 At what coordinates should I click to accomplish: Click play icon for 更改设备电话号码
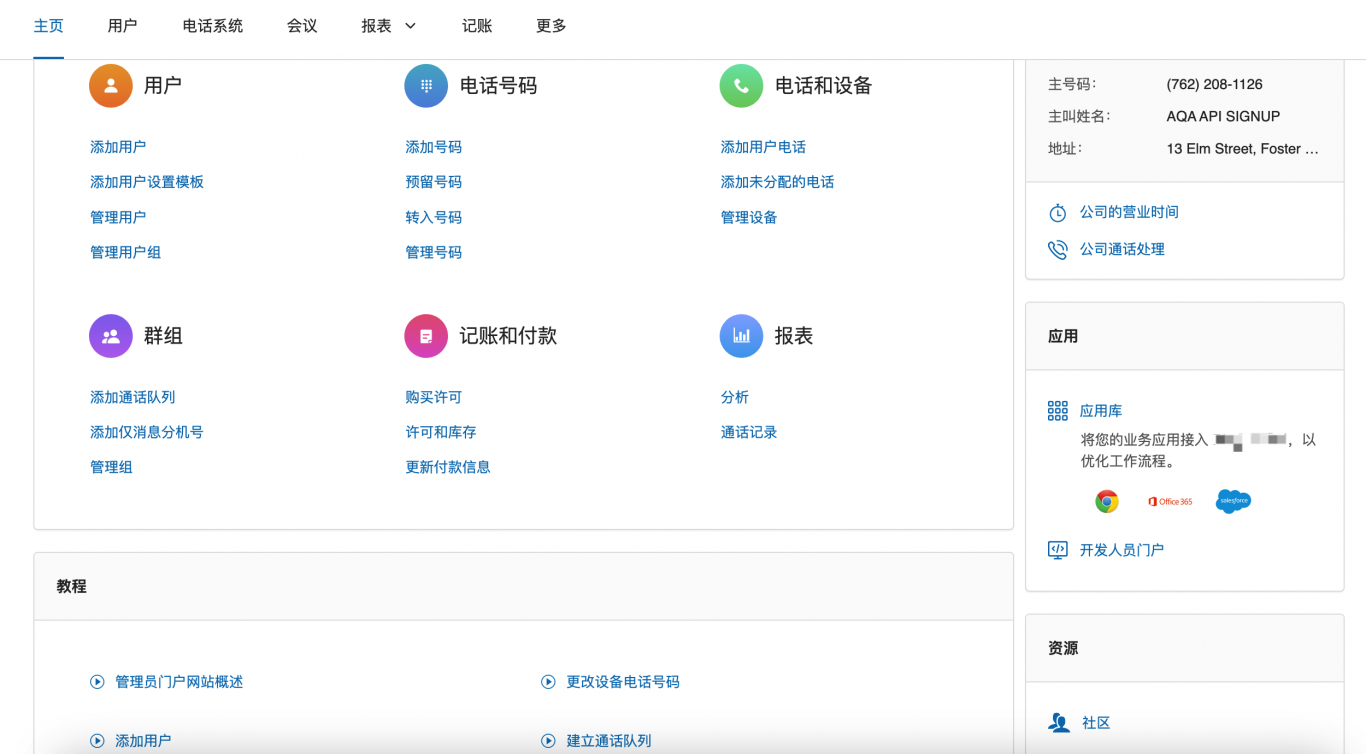point(548,682)
